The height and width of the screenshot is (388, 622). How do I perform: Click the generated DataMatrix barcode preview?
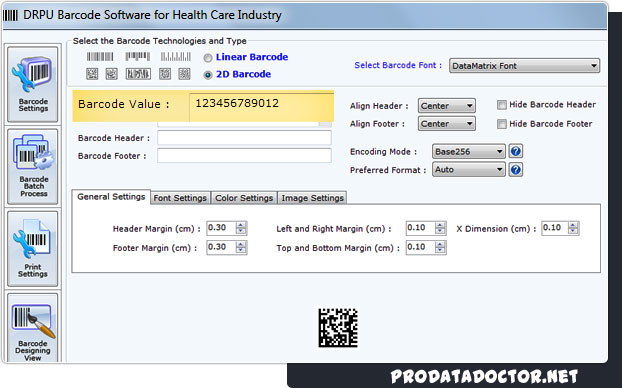[x=338, y=328]
